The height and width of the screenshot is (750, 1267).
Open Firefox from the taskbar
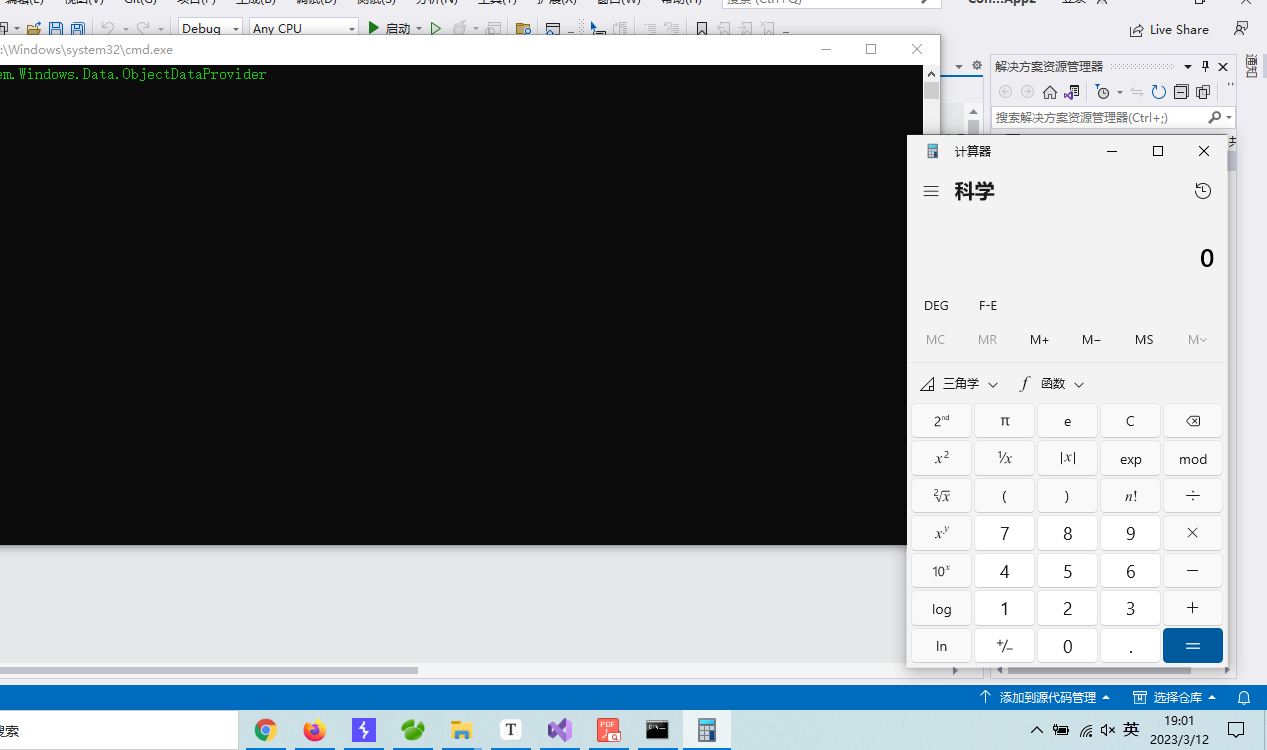[315, 730]
